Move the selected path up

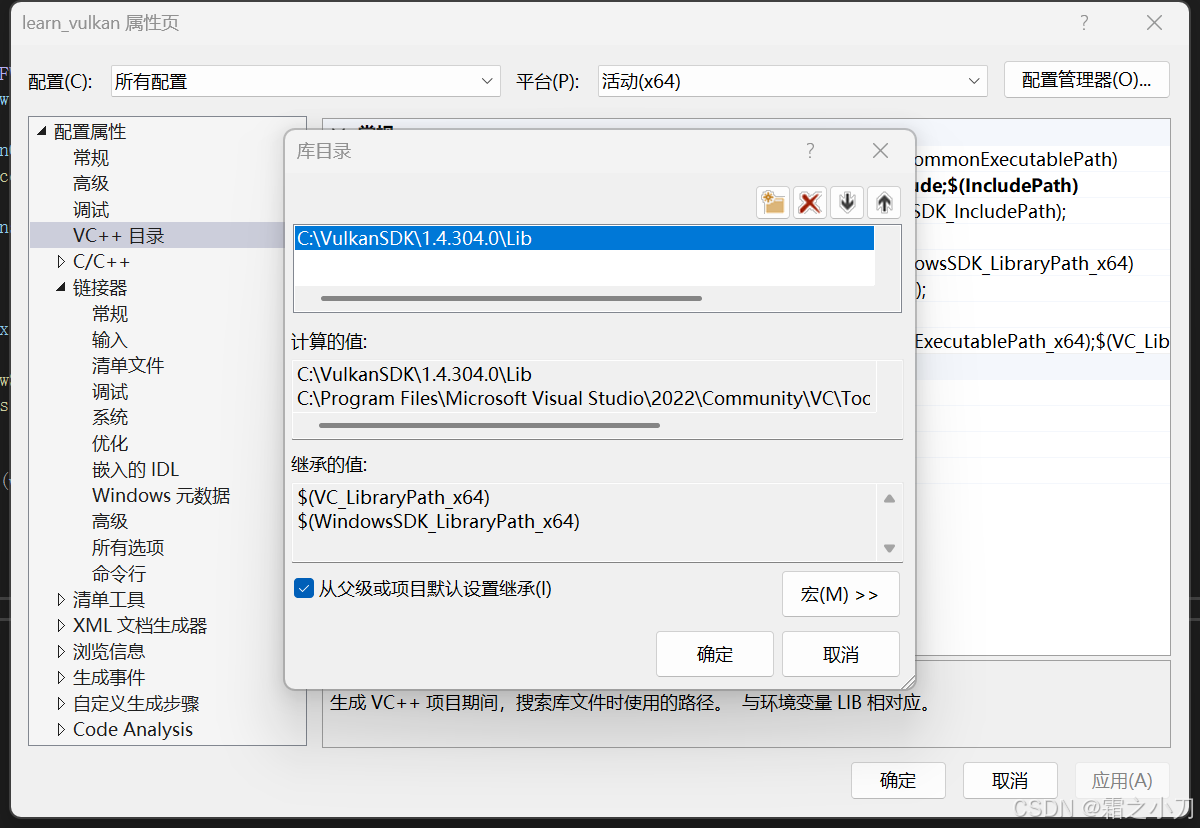tap(883, 202)
